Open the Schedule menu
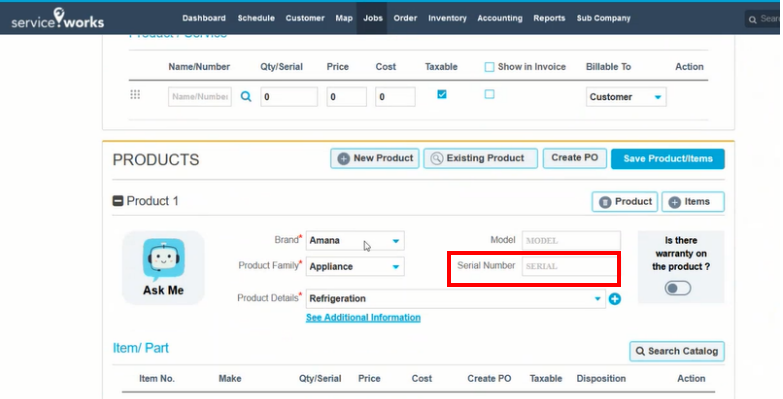This screenshot has width=783, height=399. coord(256,18)
